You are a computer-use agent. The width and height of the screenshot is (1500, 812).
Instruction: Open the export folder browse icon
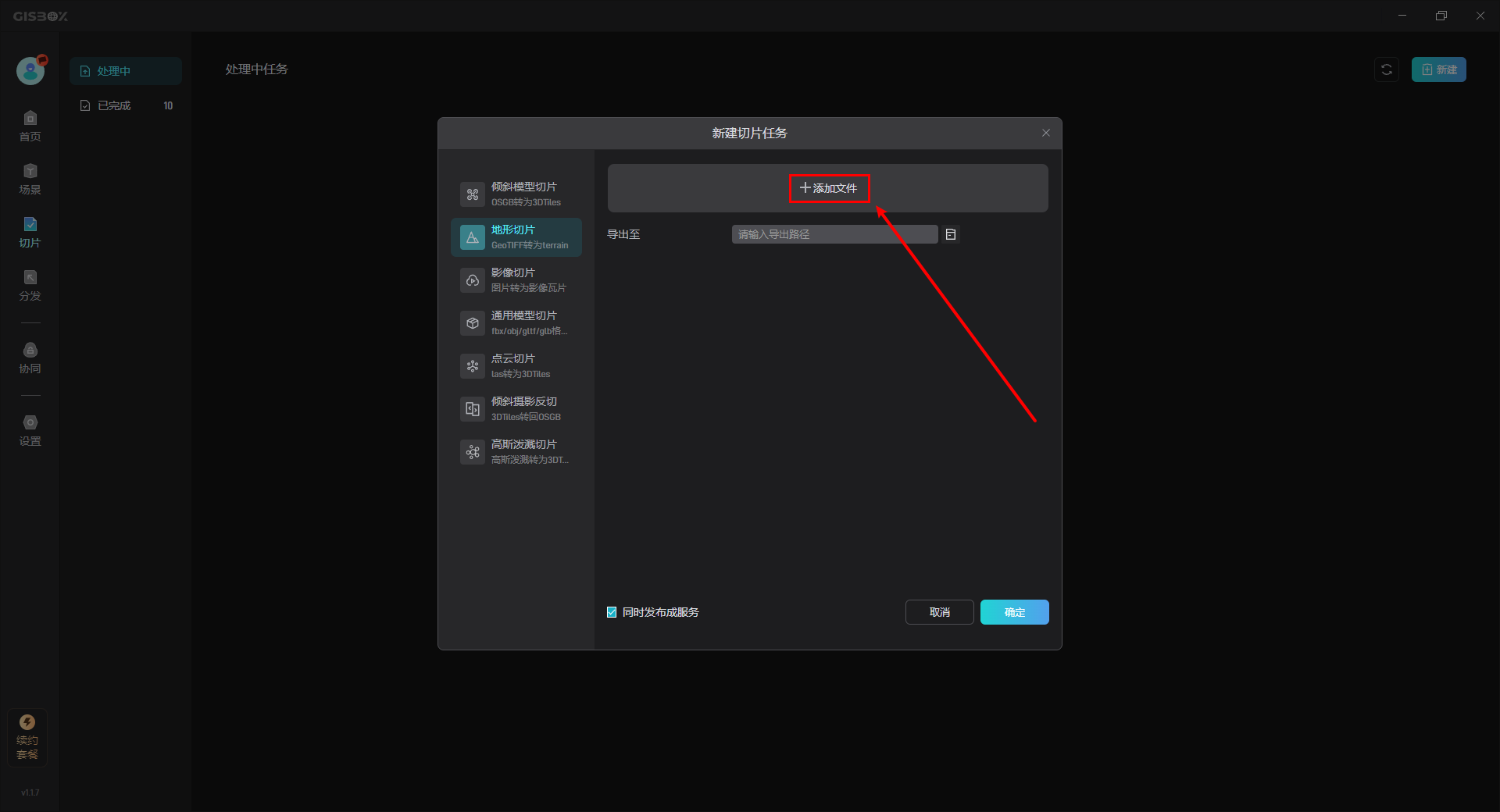[951, 234]
